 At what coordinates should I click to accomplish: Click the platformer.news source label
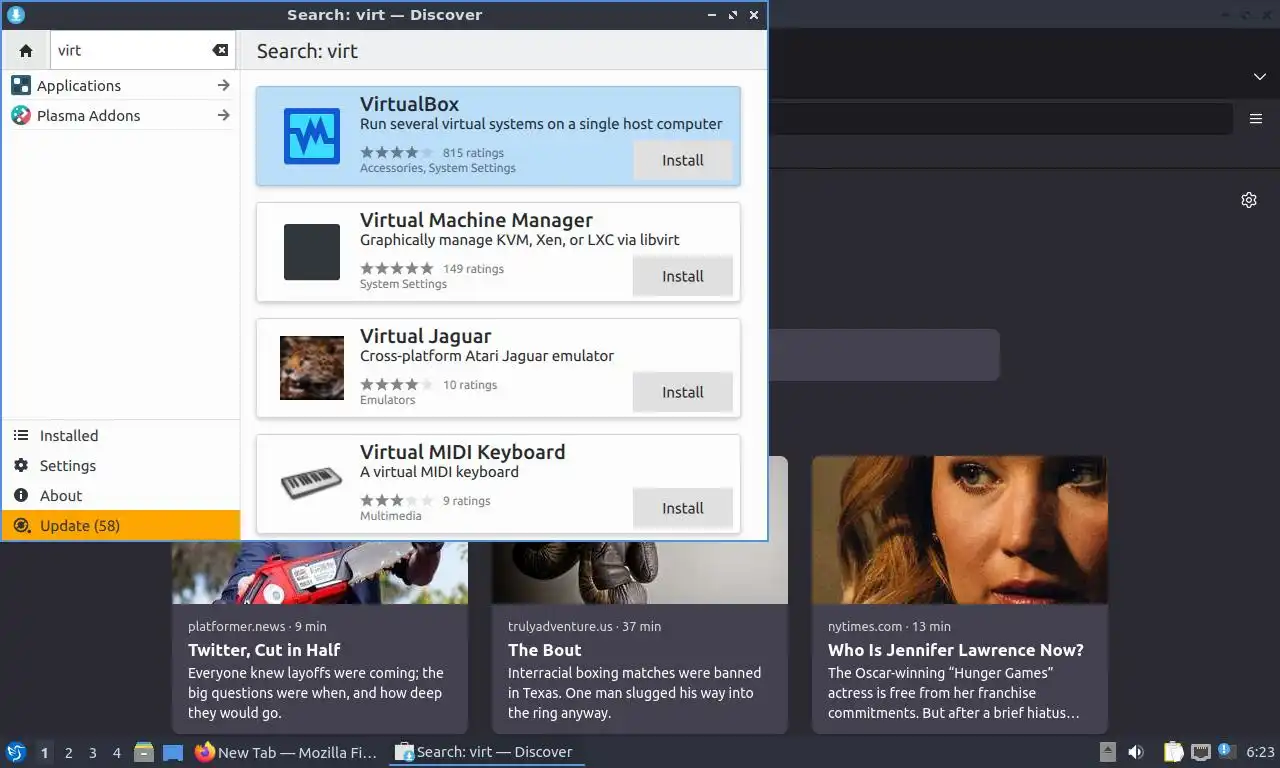[237, 626]
